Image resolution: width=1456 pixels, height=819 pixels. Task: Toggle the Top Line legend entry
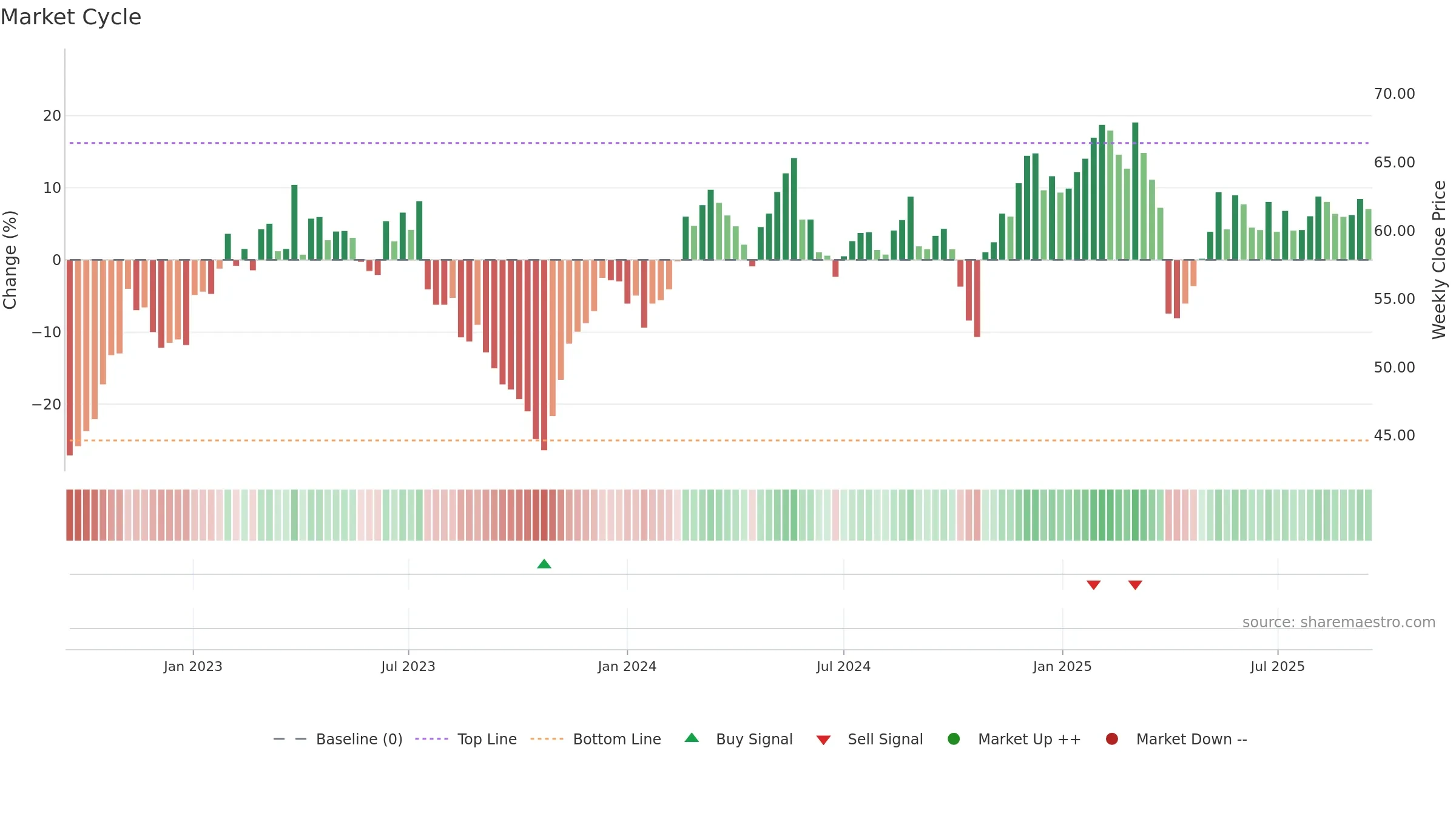coord(466,739)
